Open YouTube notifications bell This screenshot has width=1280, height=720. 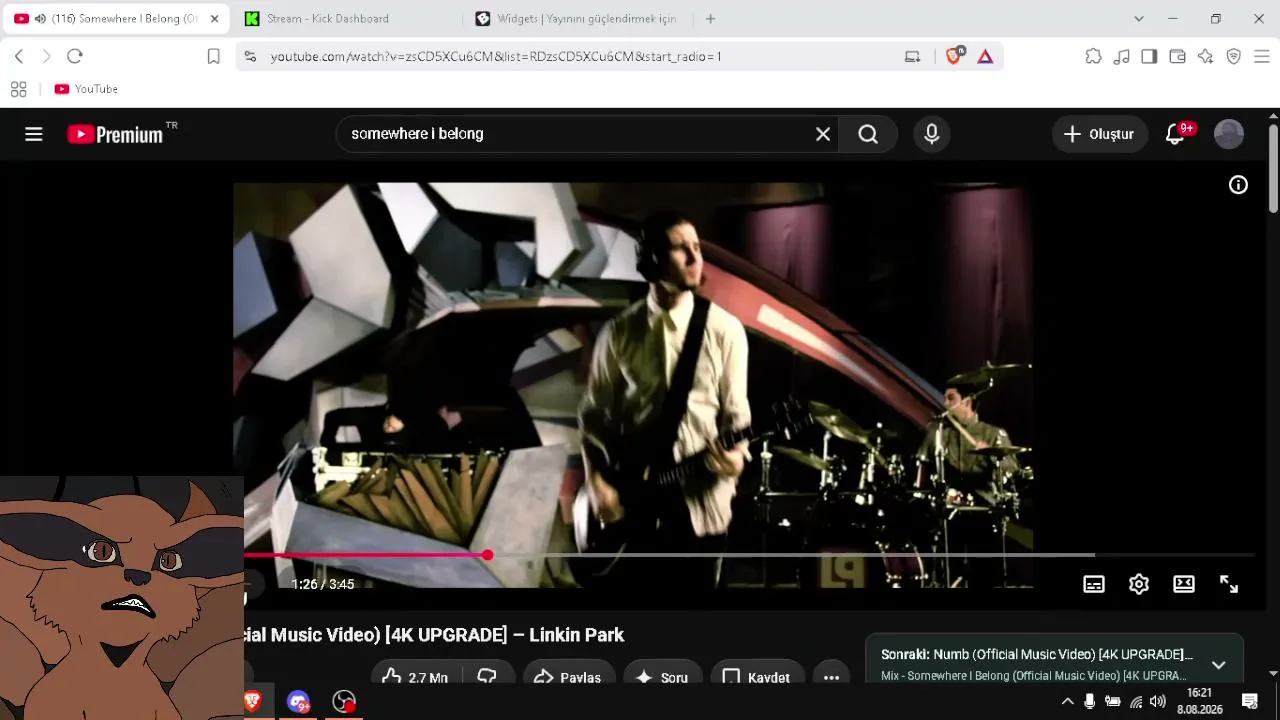click(1176, 134)
